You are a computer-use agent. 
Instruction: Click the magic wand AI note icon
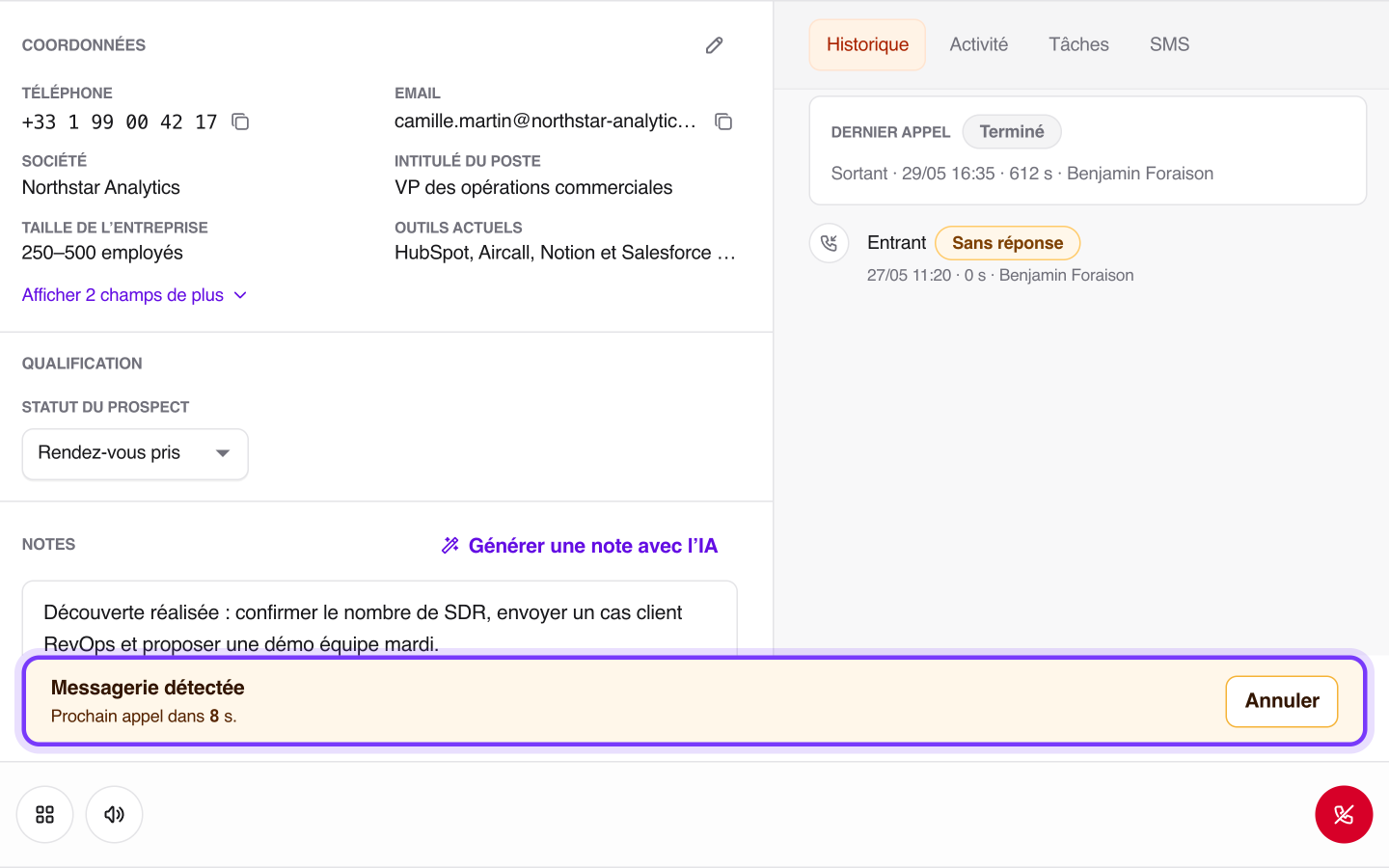point(450,546)
